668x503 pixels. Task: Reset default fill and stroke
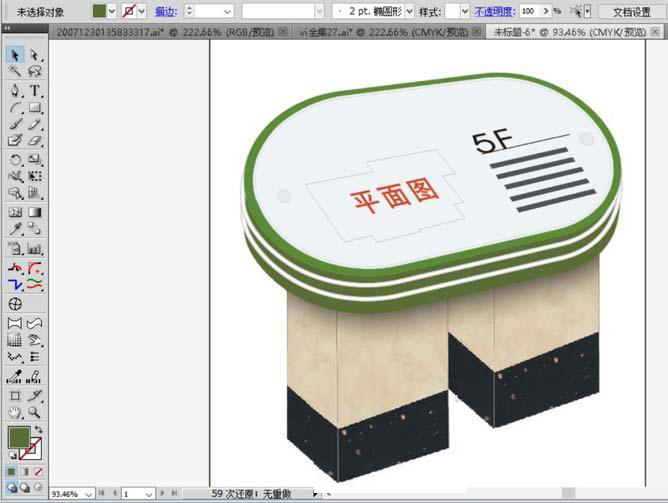tap(12, 455)
